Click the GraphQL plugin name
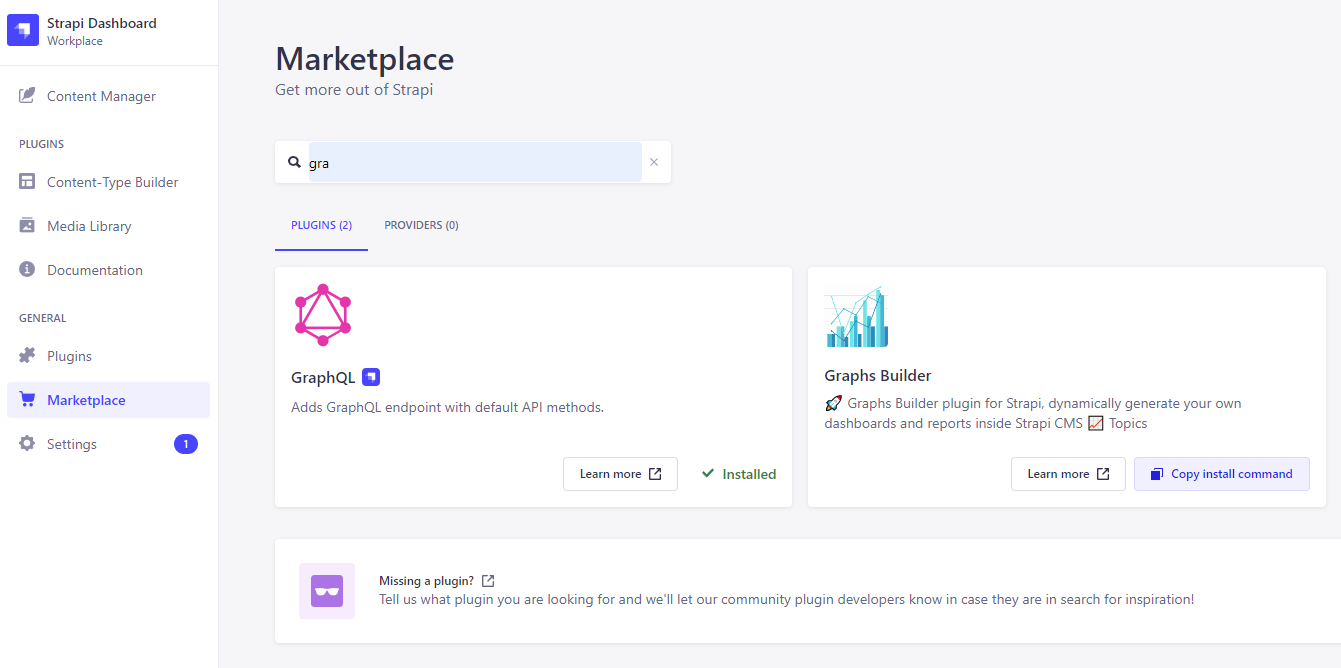Screen dimensions: 1341x668 point(323,378)
